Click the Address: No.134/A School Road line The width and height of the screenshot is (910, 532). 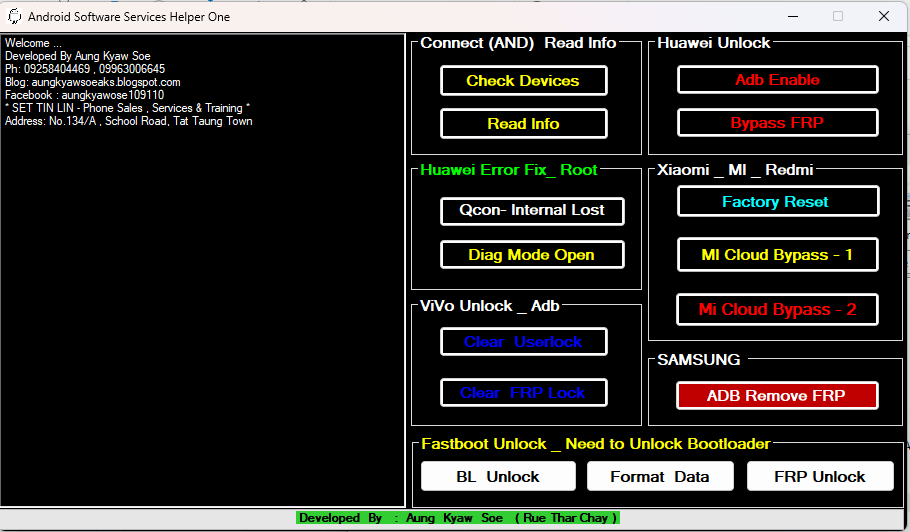click(x=128, y=121)
